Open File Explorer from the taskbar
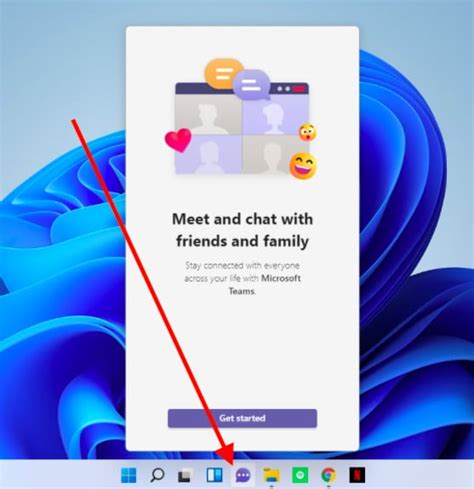Viewport: 474px width, 489px height. click(272, 475)
